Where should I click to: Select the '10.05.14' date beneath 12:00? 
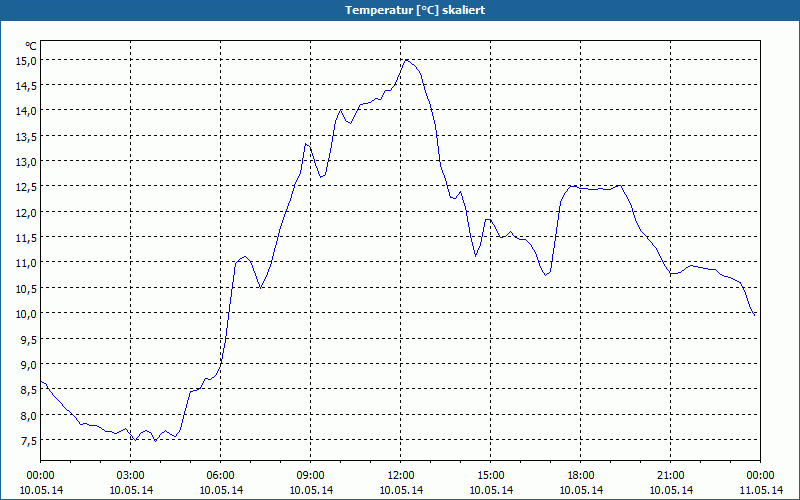(x=401, y=490)
